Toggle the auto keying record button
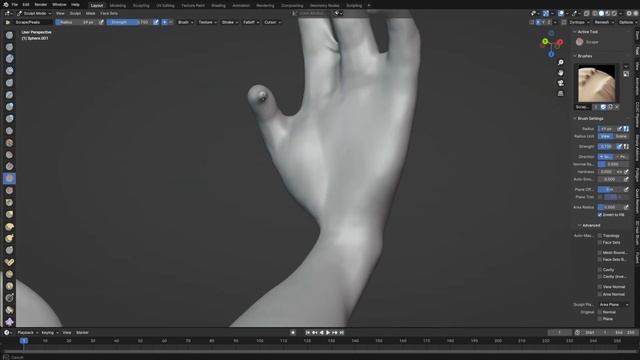Screen dimensions: 640x360 coord(293,333)
